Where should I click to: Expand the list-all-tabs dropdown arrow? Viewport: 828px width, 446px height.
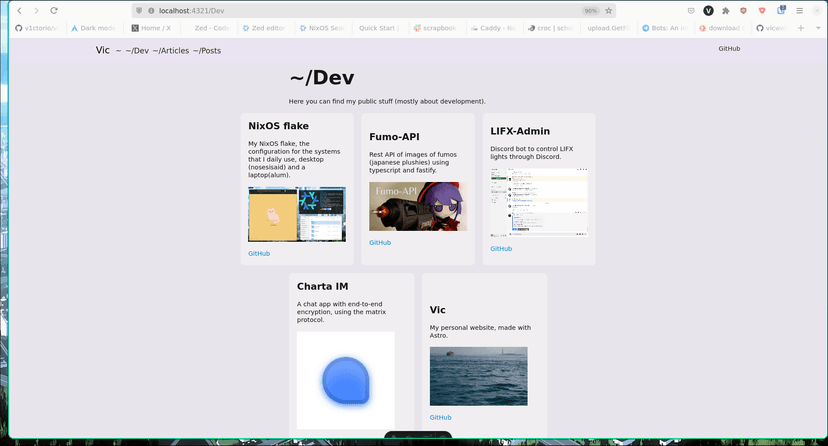817,28
